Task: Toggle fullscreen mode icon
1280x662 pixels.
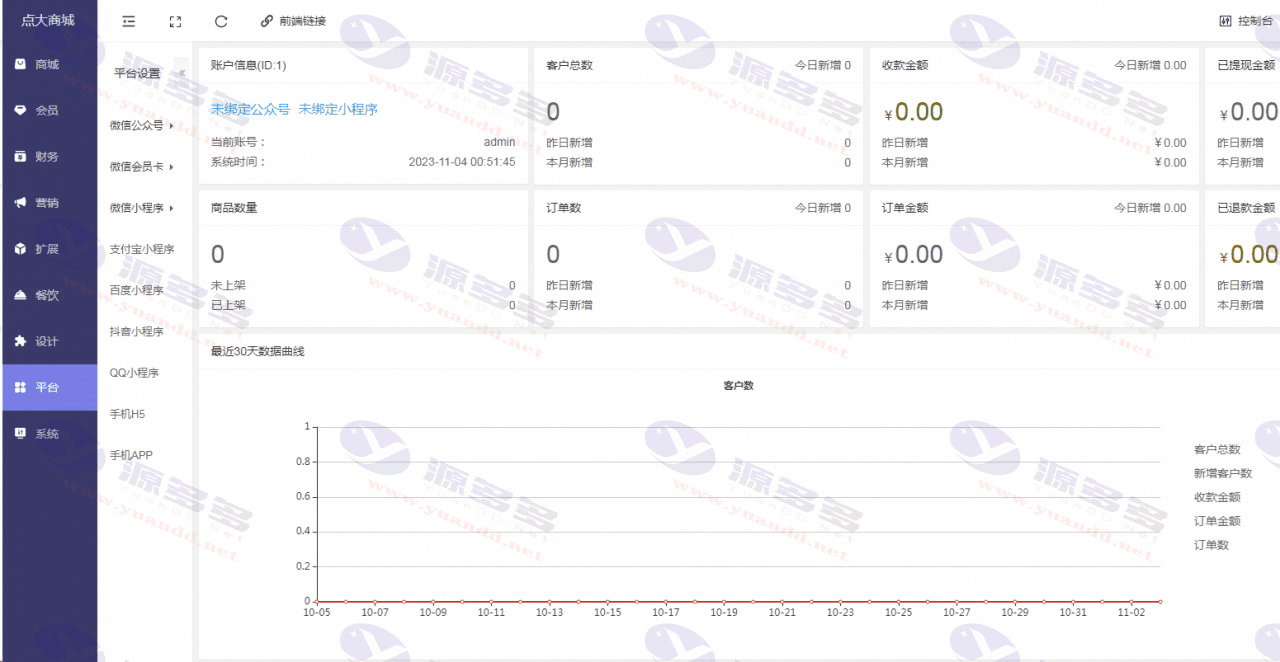Action: coord(175,21)
